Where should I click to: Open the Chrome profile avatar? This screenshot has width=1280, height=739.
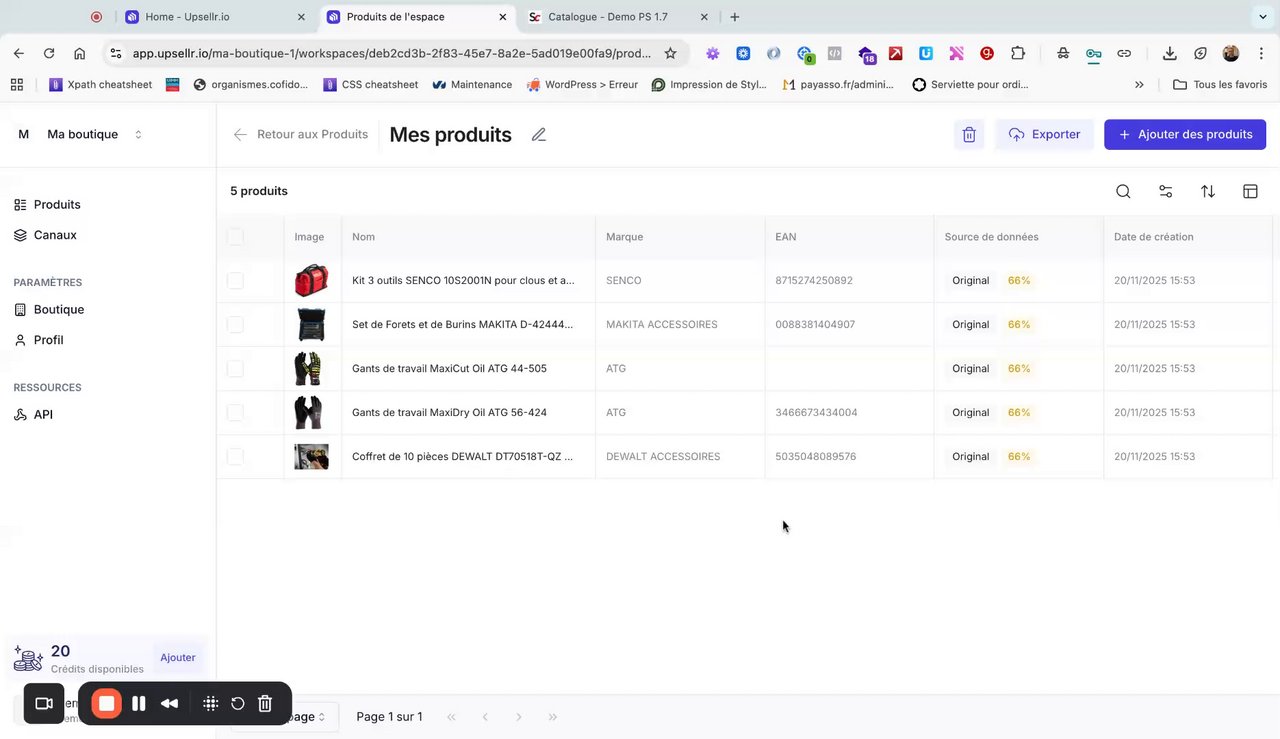[x=1231, y=53]
